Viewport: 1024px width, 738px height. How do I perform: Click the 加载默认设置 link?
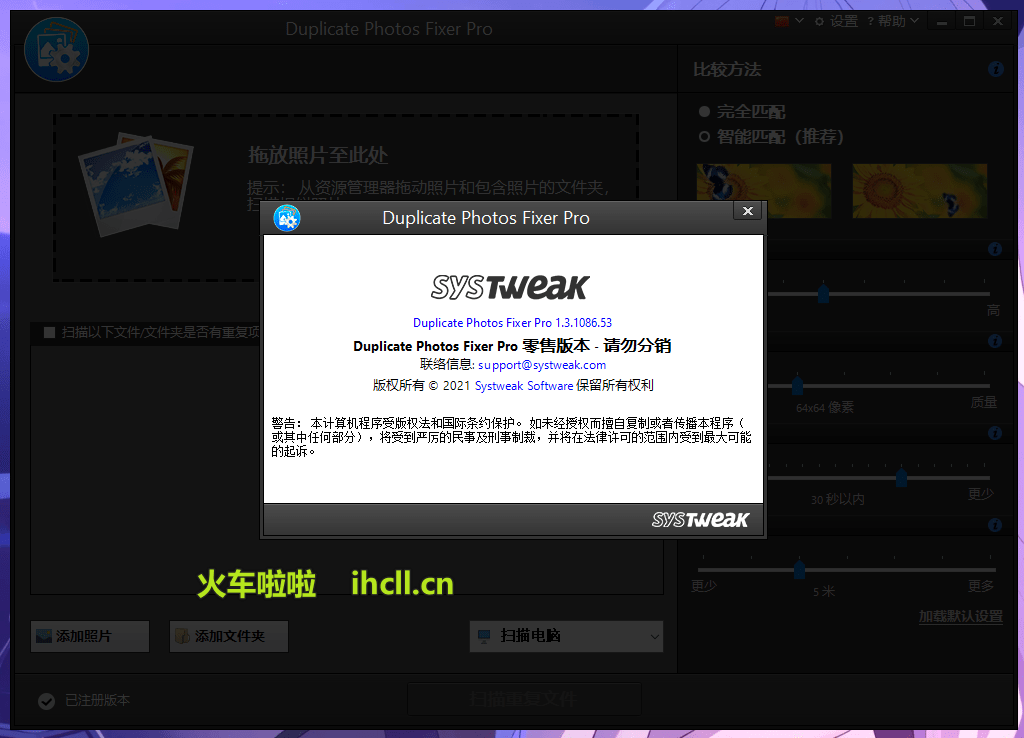coord(960,617)
